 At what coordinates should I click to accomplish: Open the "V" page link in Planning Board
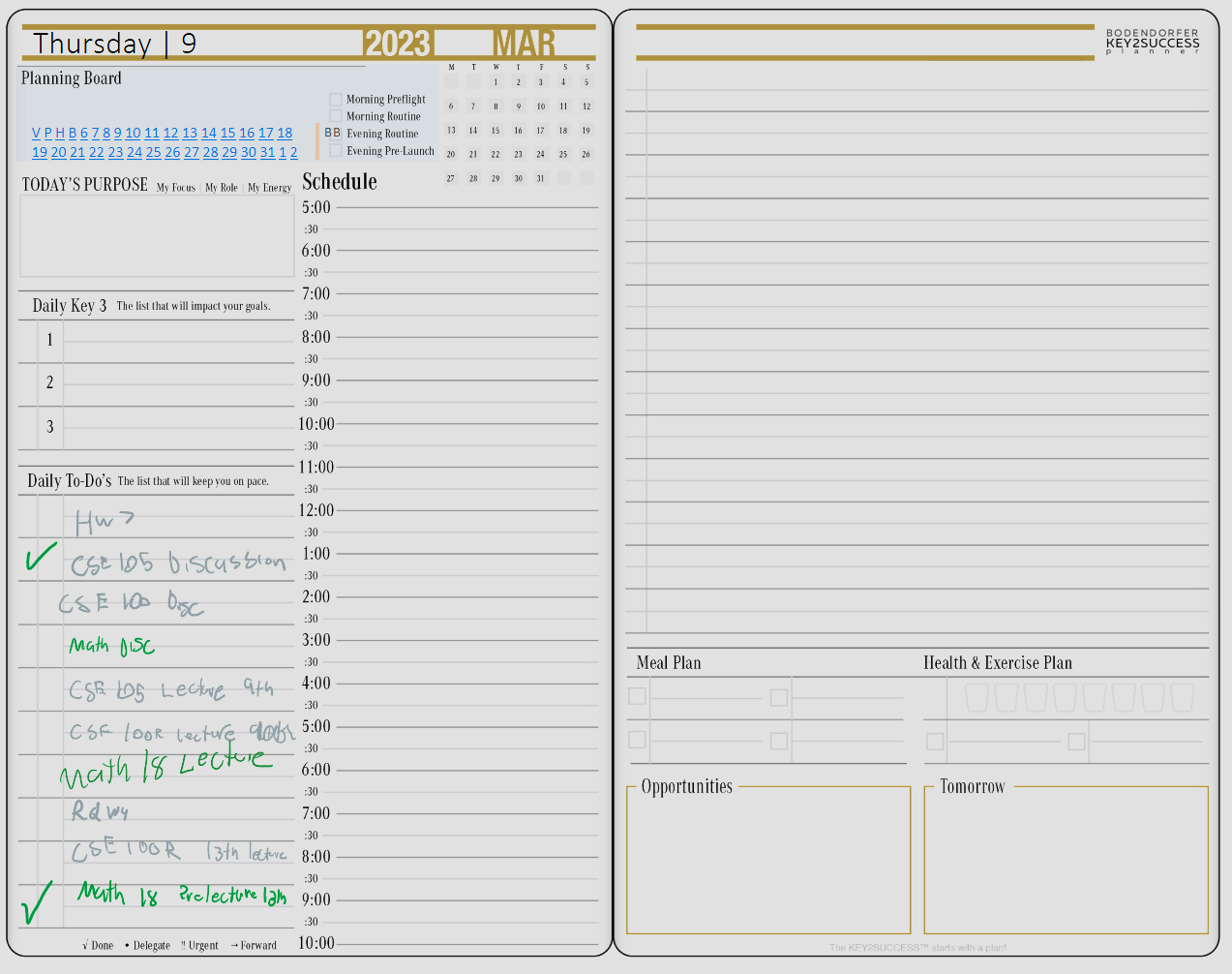pos(36,133)
